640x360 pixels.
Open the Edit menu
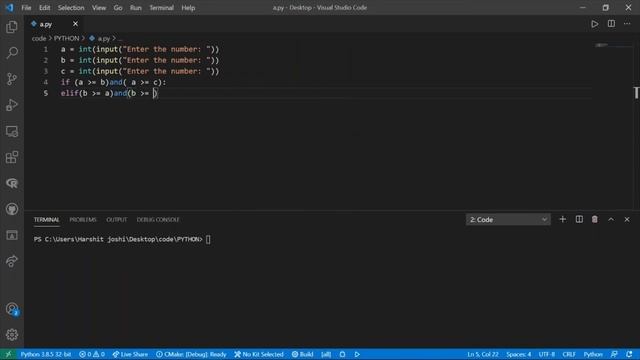(x=44, y=8)
